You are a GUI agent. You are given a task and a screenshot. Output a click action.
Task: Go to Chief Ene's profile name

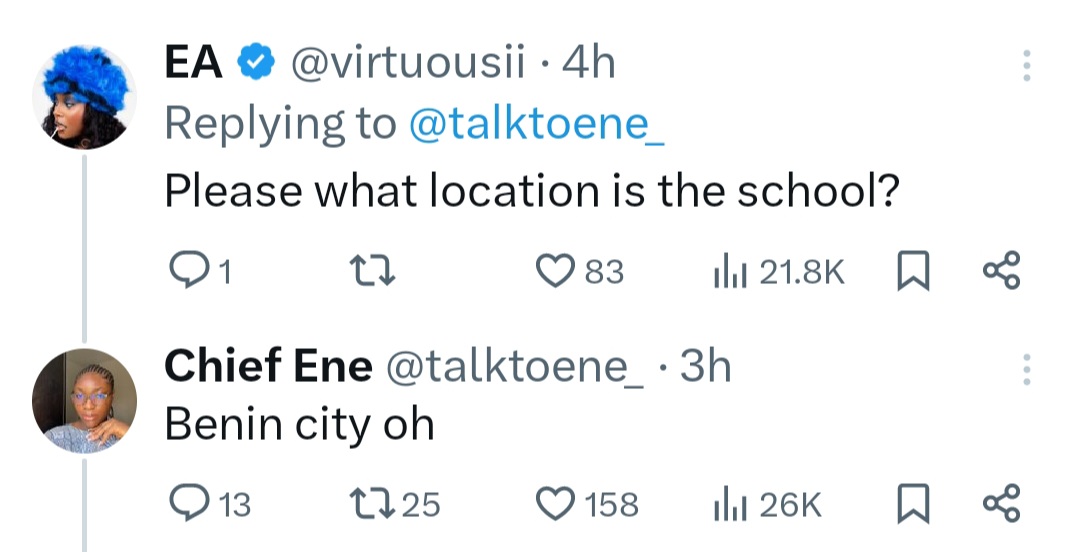pos(267,368)
